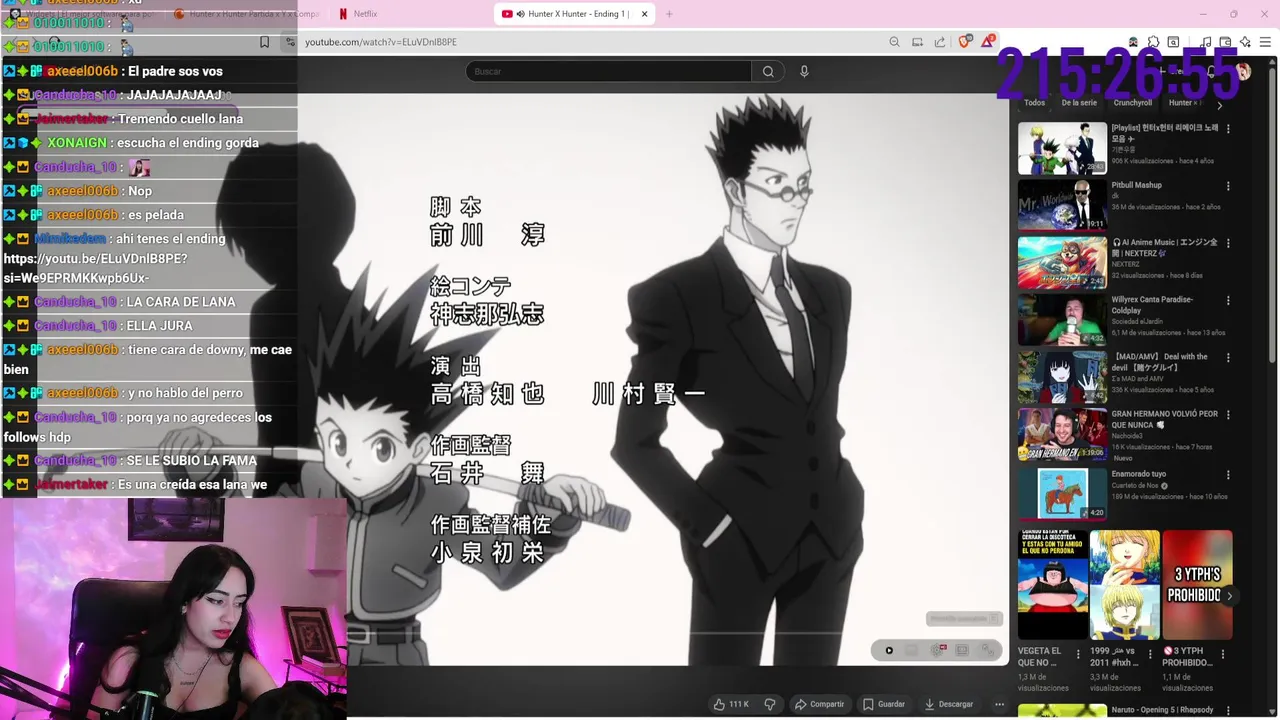Open Willyrex Canta Paradise thumbnail
This screenshot has height=720, width=1280.
(1062, 319)
